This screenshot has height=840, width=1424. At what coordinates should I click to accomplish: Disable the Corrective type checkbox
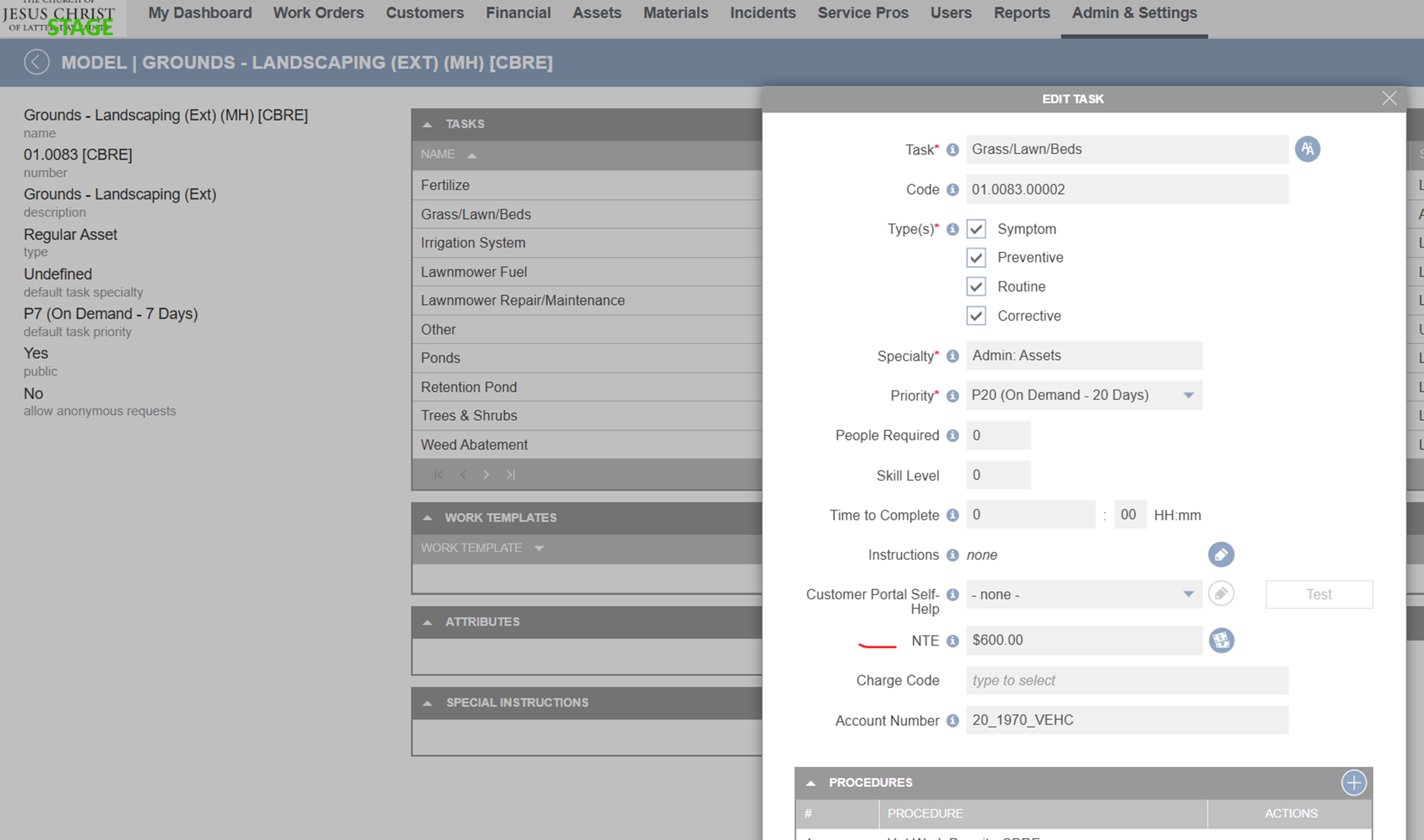click(x=975, y=316)
